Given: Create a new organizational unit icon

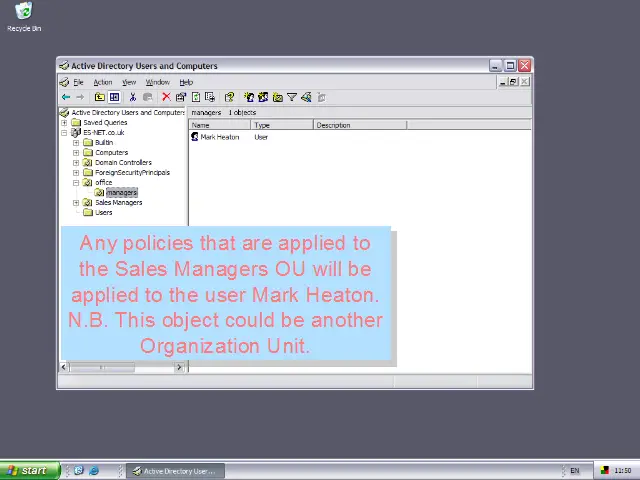Looking at the screenshot, I should 278,97.
